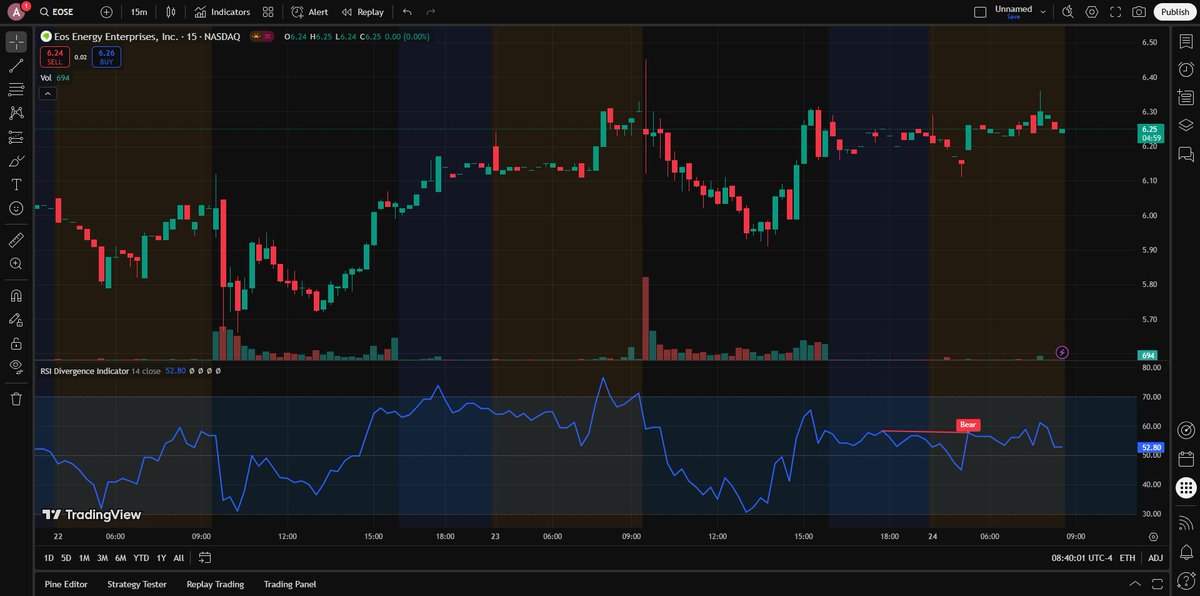Viewport: 1200px width, 596px height.
Task: Add a symbol to compare with plus icon
Action: (107, 12)
